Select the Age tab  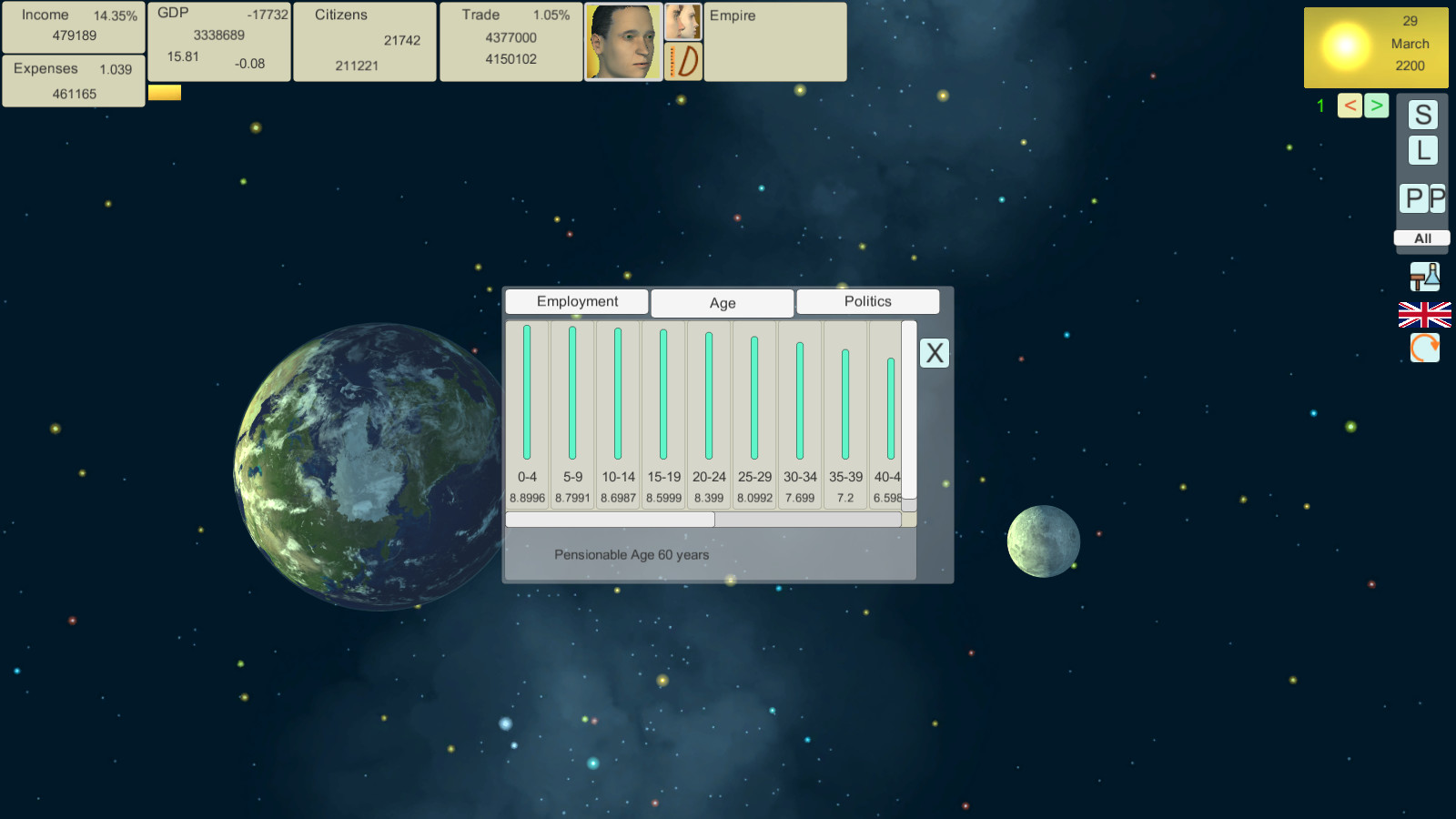(x=723, y=303)
